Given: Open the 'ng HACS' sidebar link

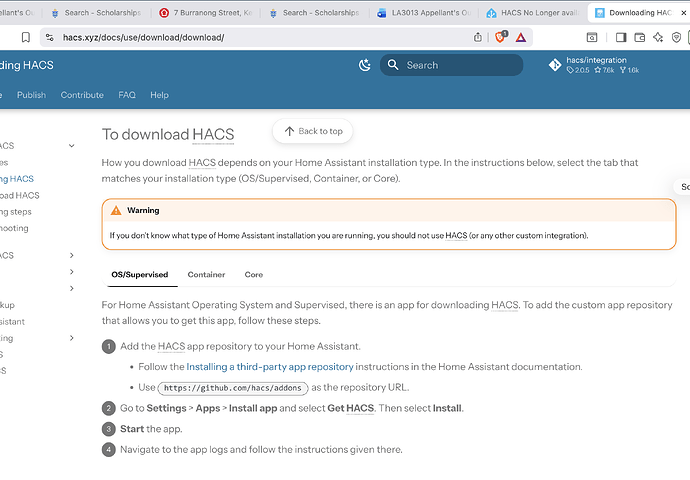Looking at the screenshot, I should coord(17,179).
